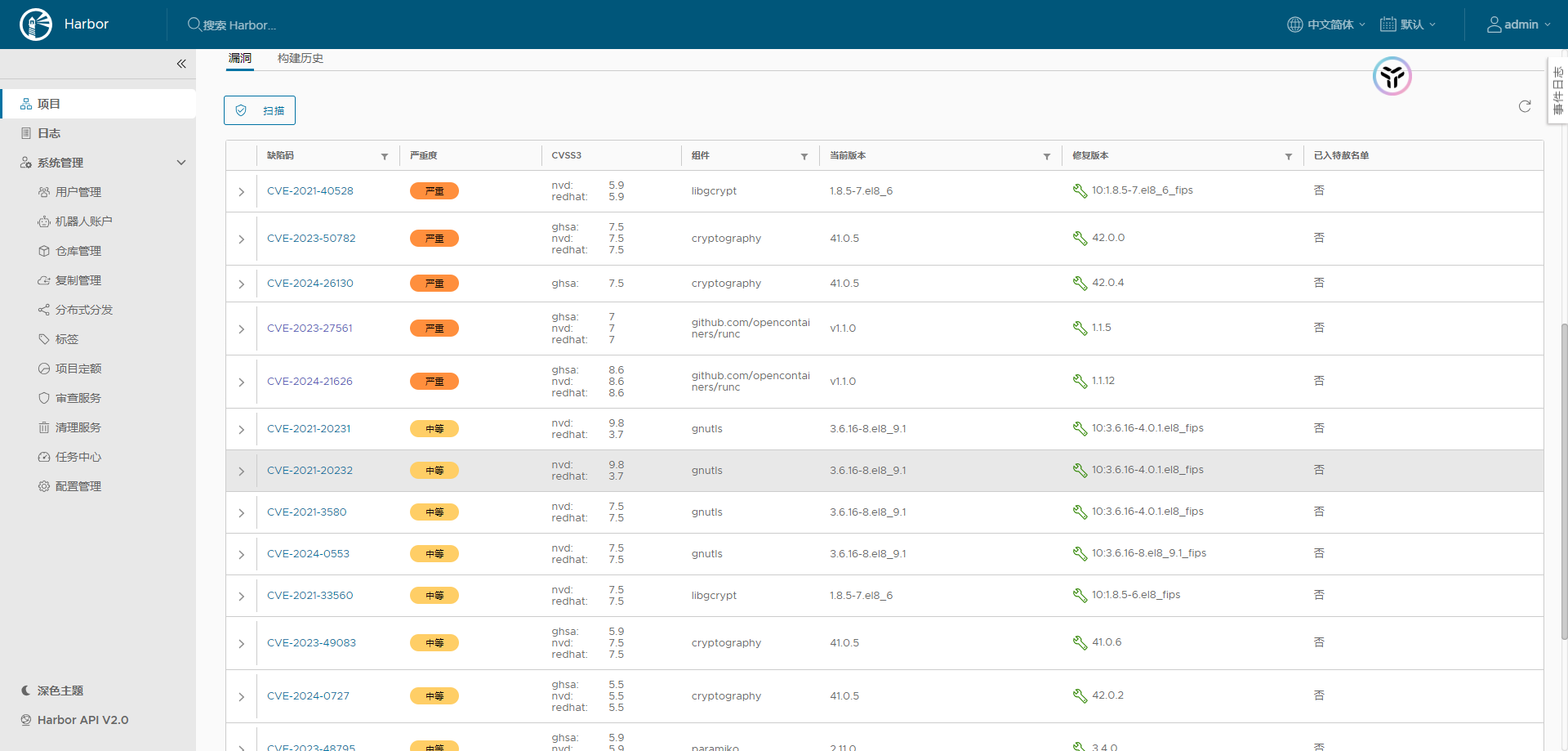Expand the CVE-2021-40528 row details
Viewport: 1568px width, 751px height.
coord(242,191)
